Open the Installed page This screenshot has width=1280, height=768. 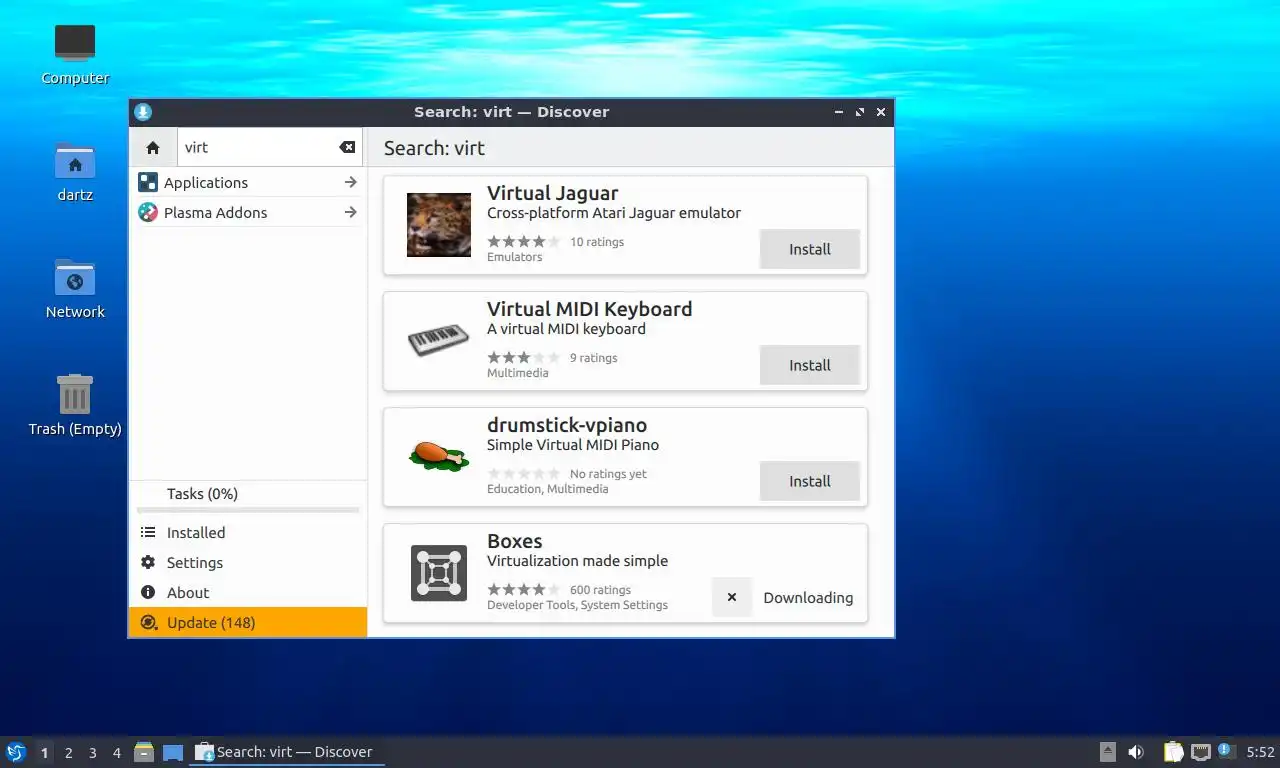click(248, 532)
